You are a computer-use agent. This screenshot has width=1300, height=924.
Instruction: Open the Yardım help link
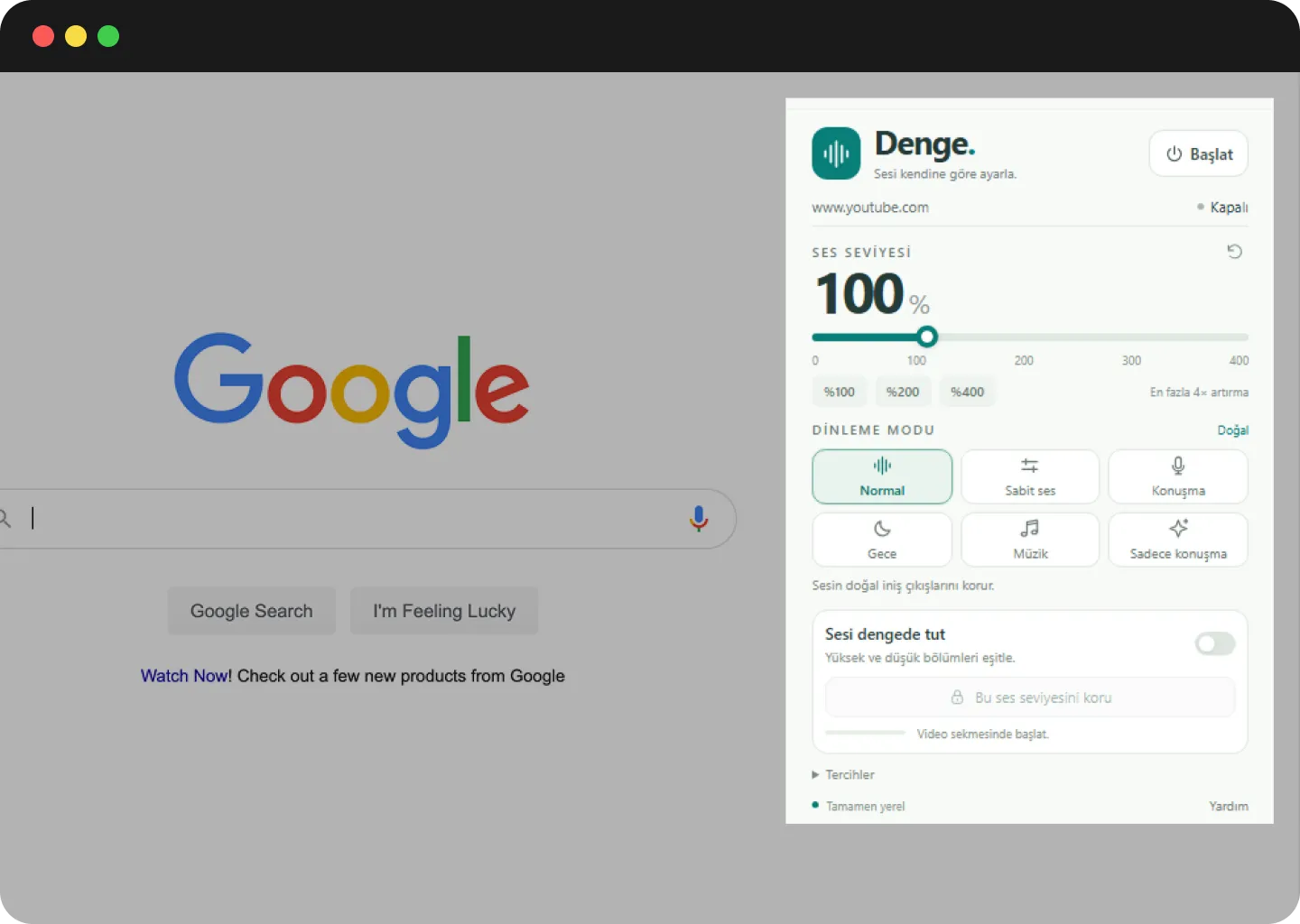coord(1229,806)
